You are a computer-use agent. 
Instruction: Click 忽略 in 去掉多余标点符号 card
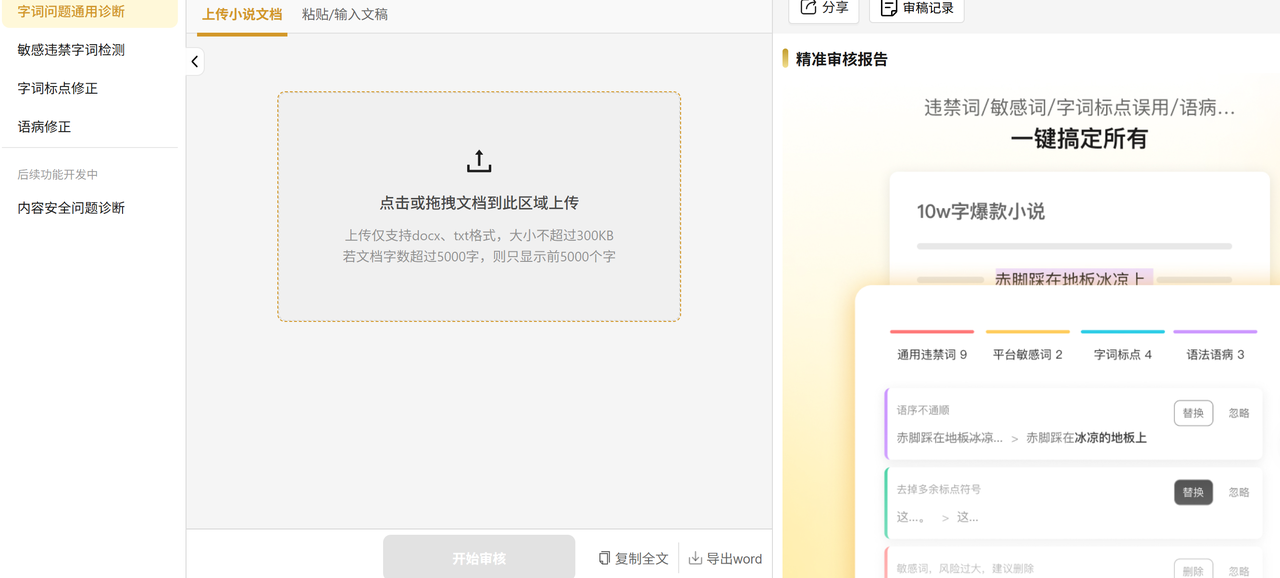point(1239,492)
